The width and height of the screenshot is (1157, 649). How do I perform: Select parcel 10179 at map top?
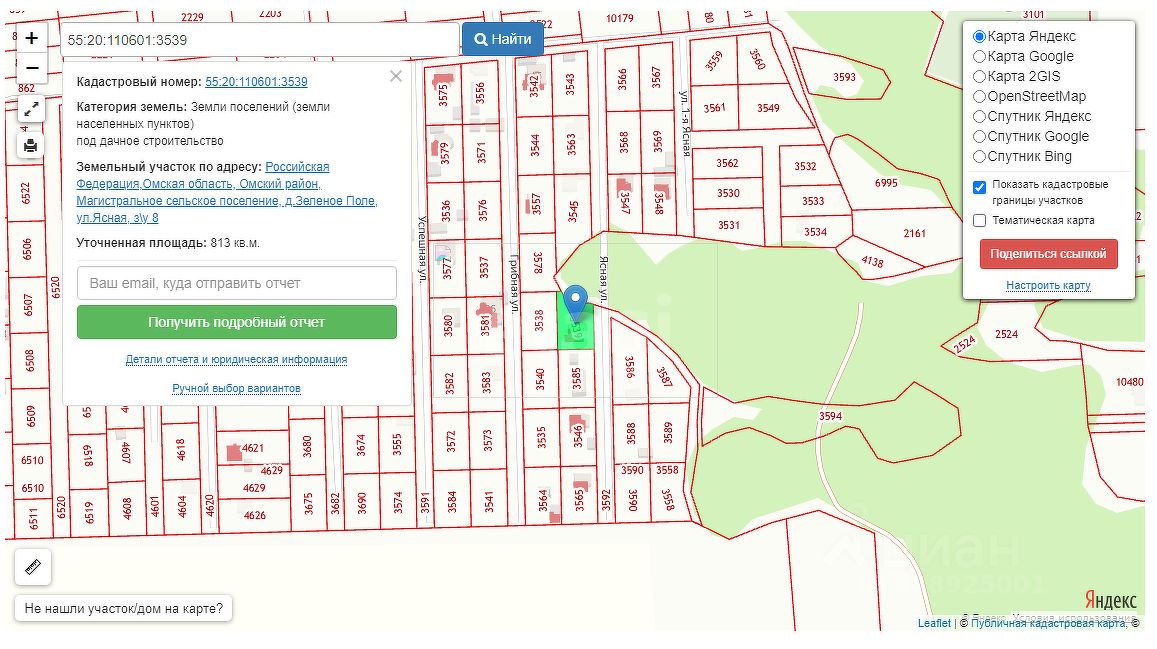pos(619,18)
